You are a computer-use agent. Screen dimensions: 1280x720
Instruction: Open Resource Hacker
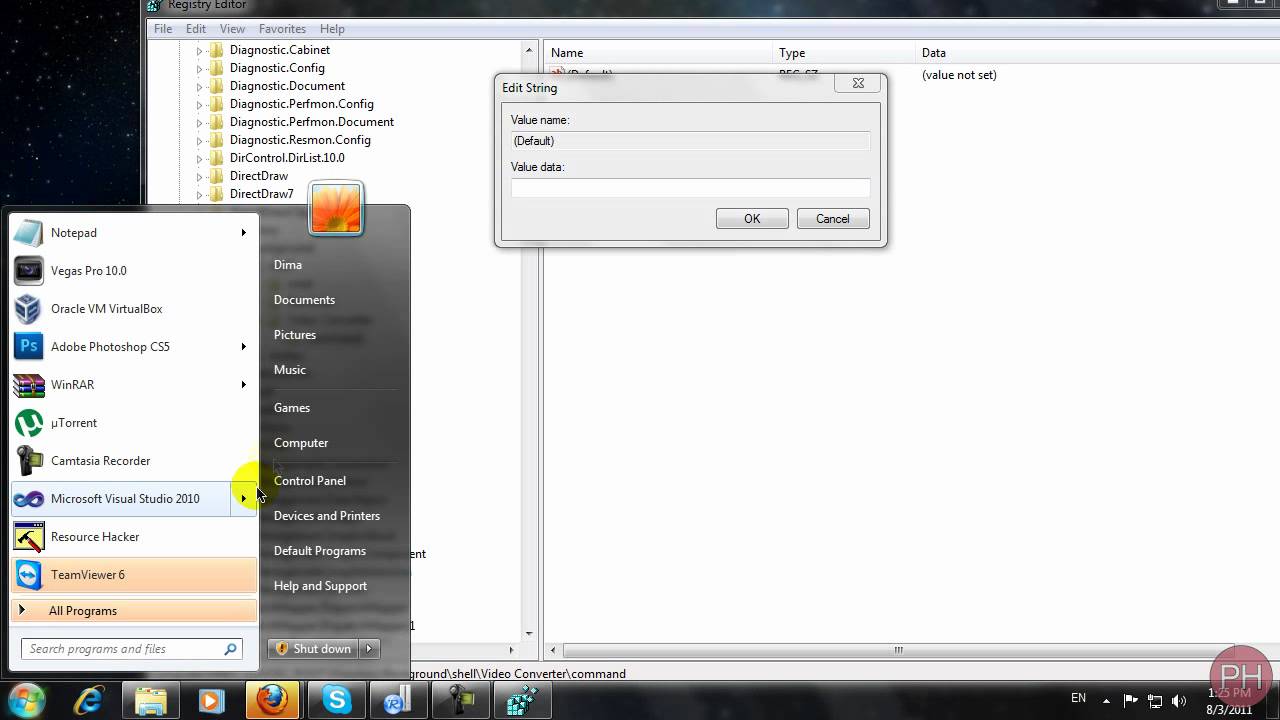click(x=134, y=537)
